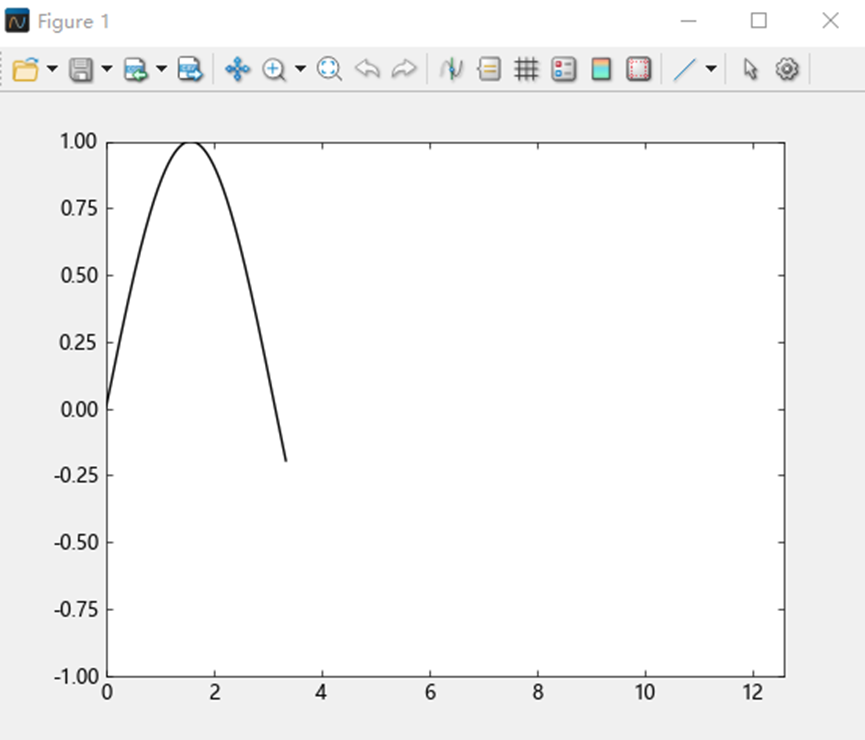
Task: Click the y-axis label 0.25
Action: [x=78, y=343]
